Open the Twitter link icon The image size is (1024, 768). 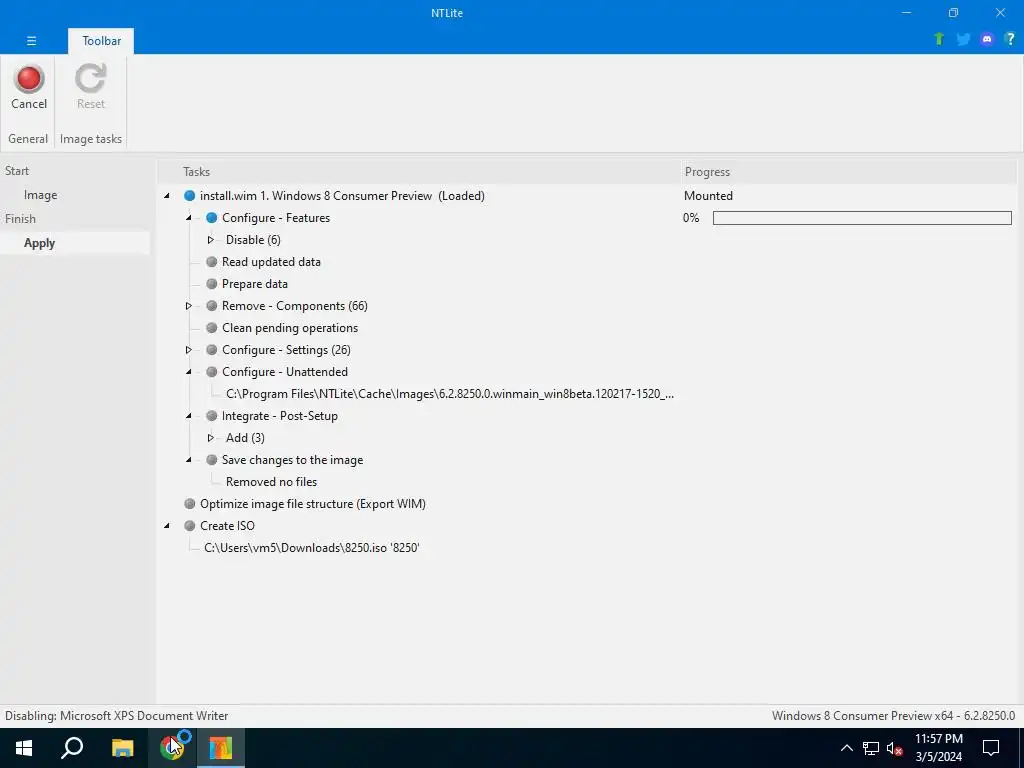pyautogui.click(x=963, y=39)
